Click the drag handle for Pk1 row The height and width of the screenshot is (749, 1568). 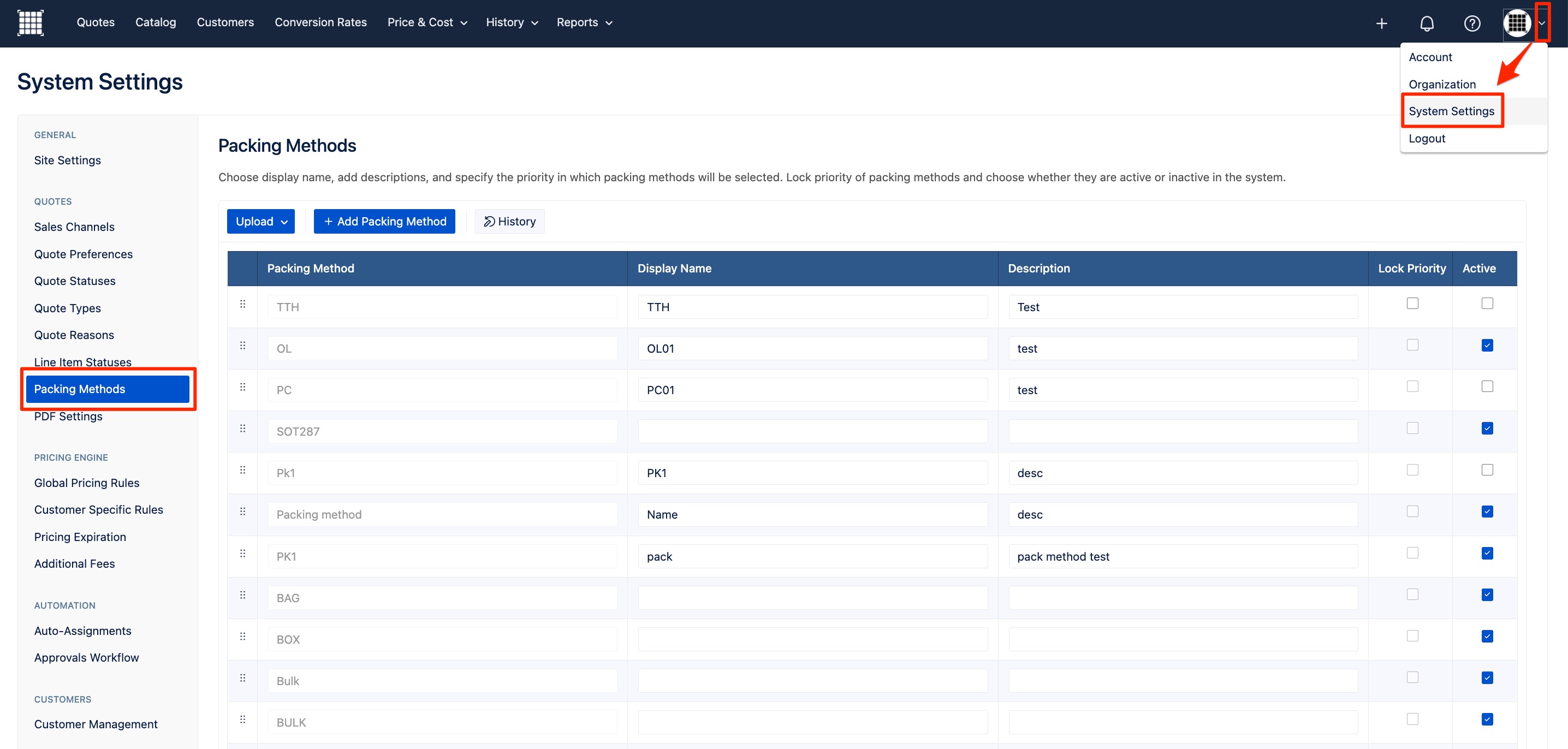(x=243, y=469)
